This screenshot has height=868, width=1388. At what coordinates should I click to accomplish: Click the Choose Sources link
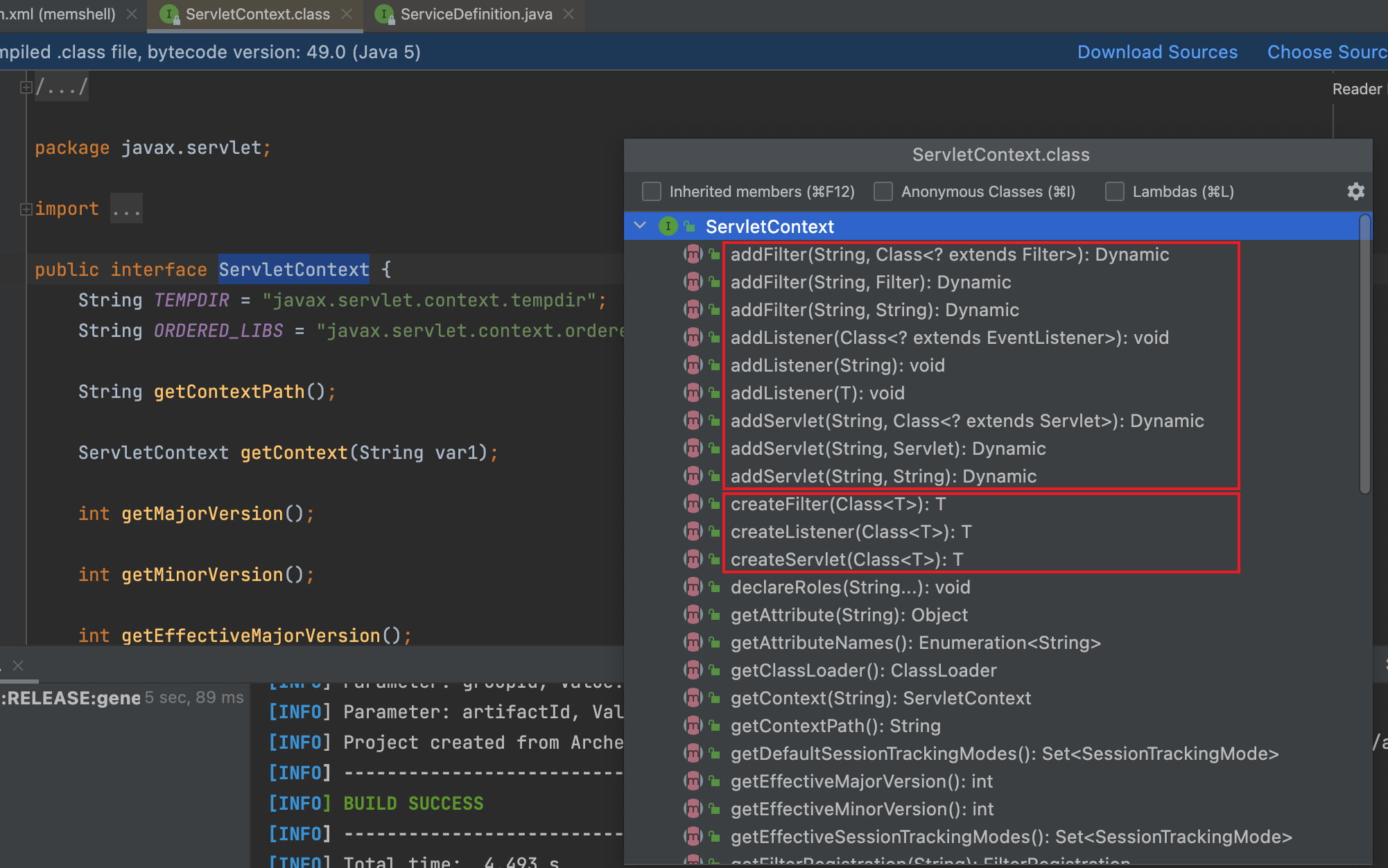(1327, 52)
